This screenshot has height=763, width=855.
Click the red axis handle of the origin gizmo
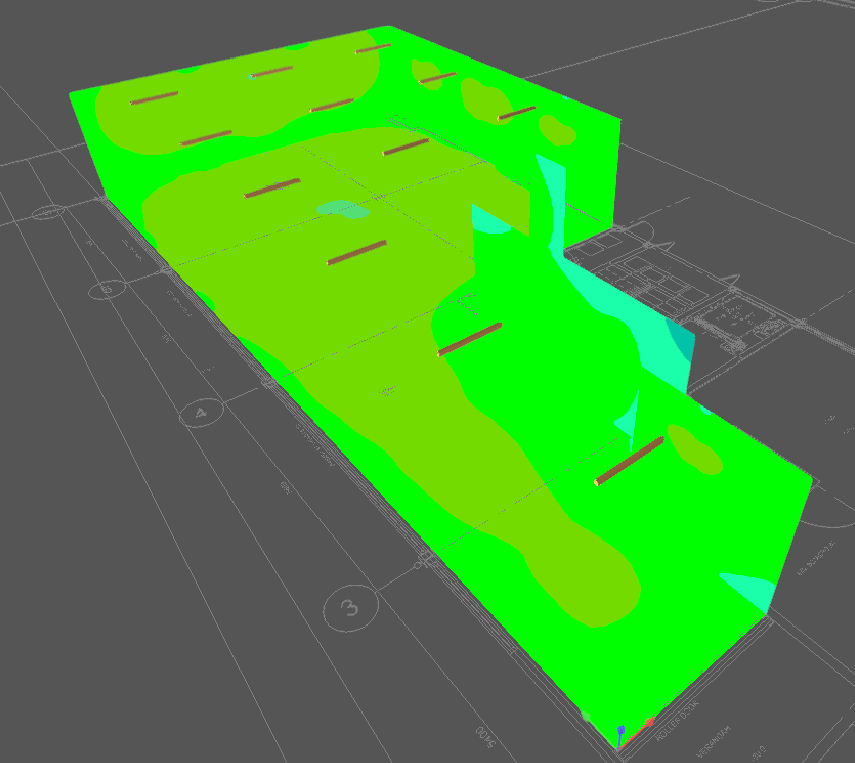(649, 721)
